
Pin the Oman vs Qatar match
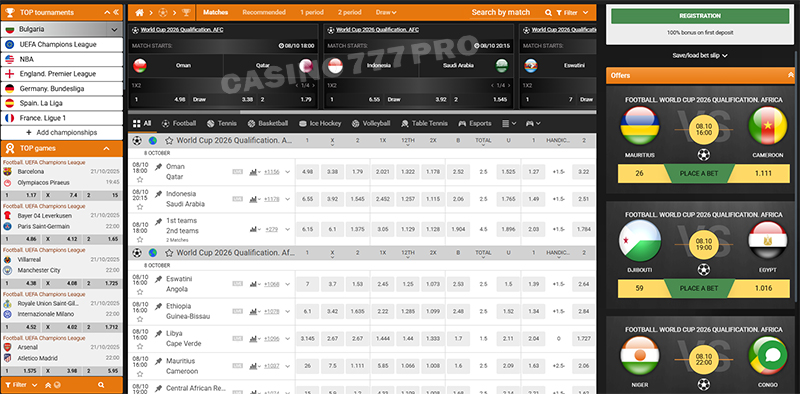pyautogui.click(x=159, y=166)
